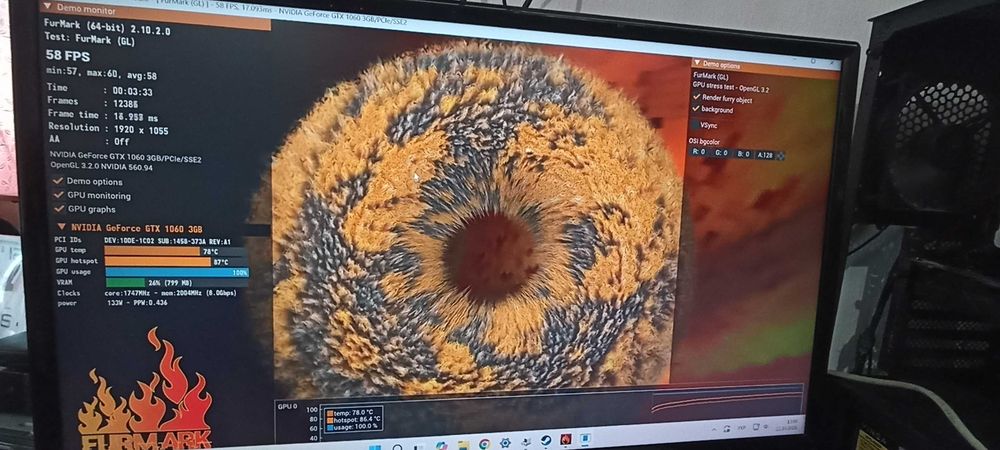The image size is (1000, 450).
Task: Uncheck the GPU monitoring checkbox
Action: tap(59, 196)
